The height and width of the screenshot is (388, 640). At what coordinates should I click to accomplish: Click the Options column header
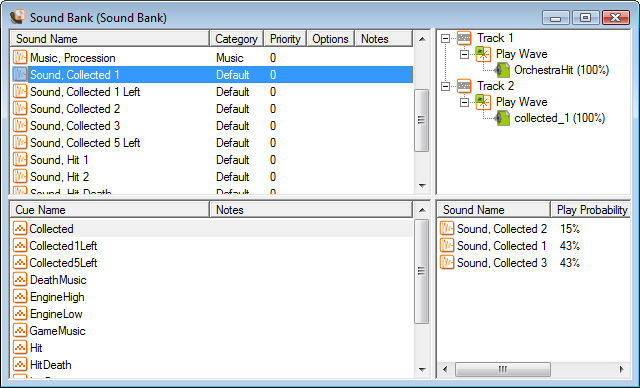[331, 38]
